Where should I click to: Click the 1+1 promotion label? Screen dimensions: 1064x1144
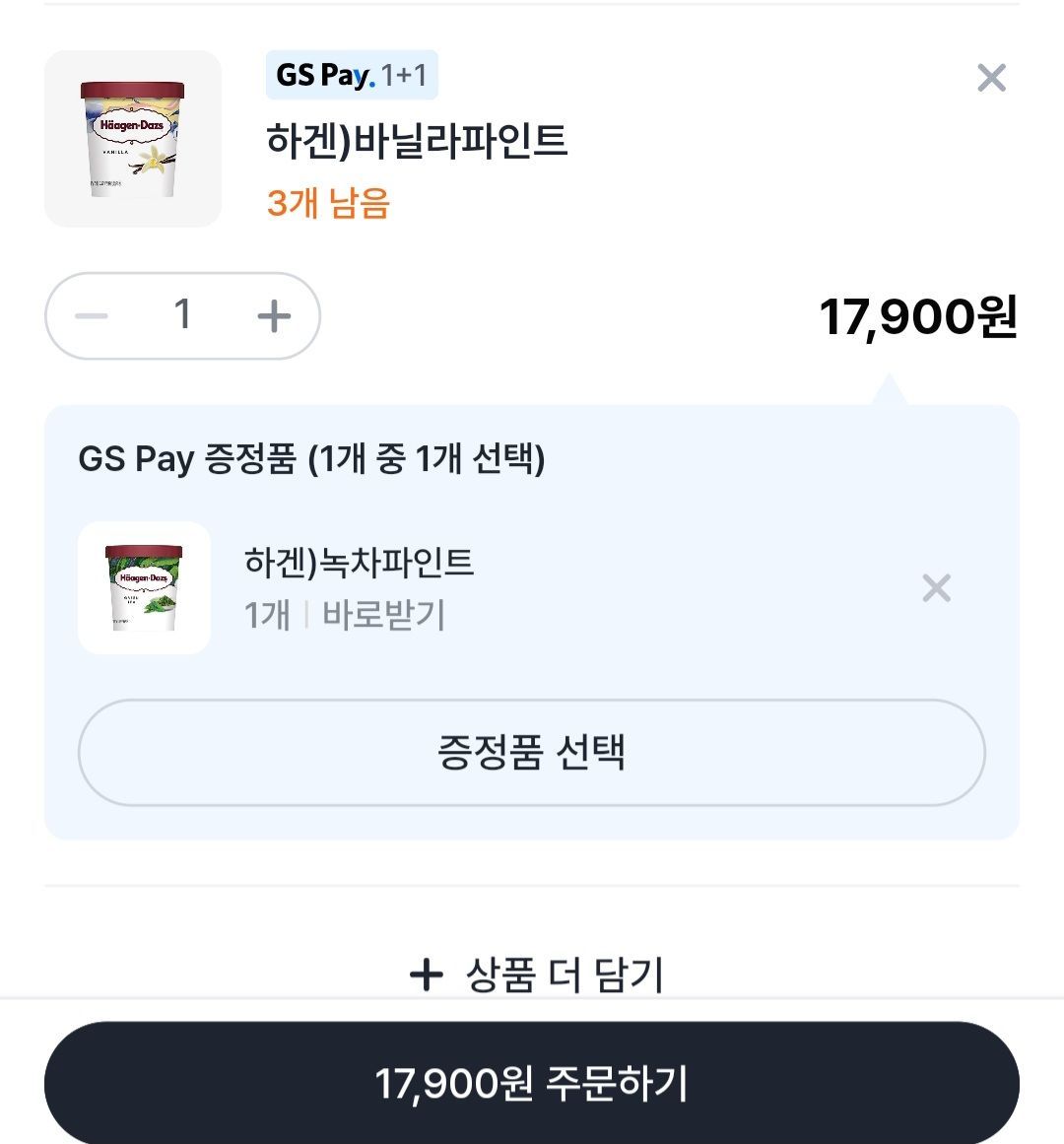point(404,76)
